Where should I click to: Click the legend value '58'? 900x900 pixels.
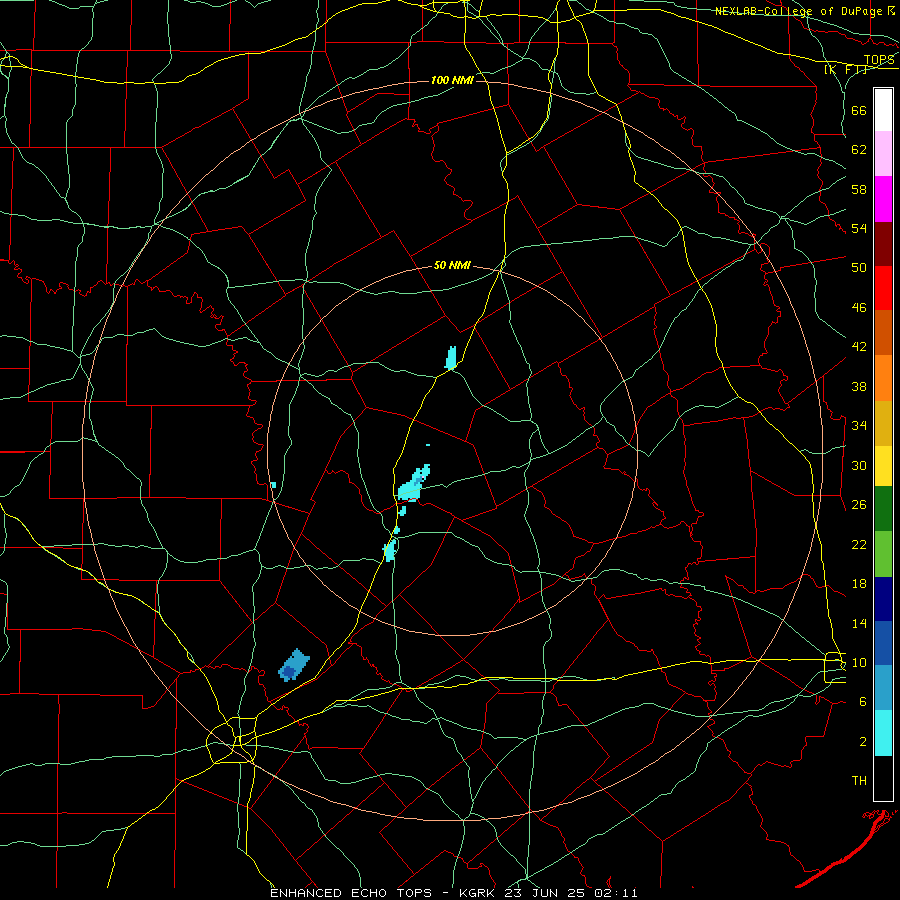(859, 189)
